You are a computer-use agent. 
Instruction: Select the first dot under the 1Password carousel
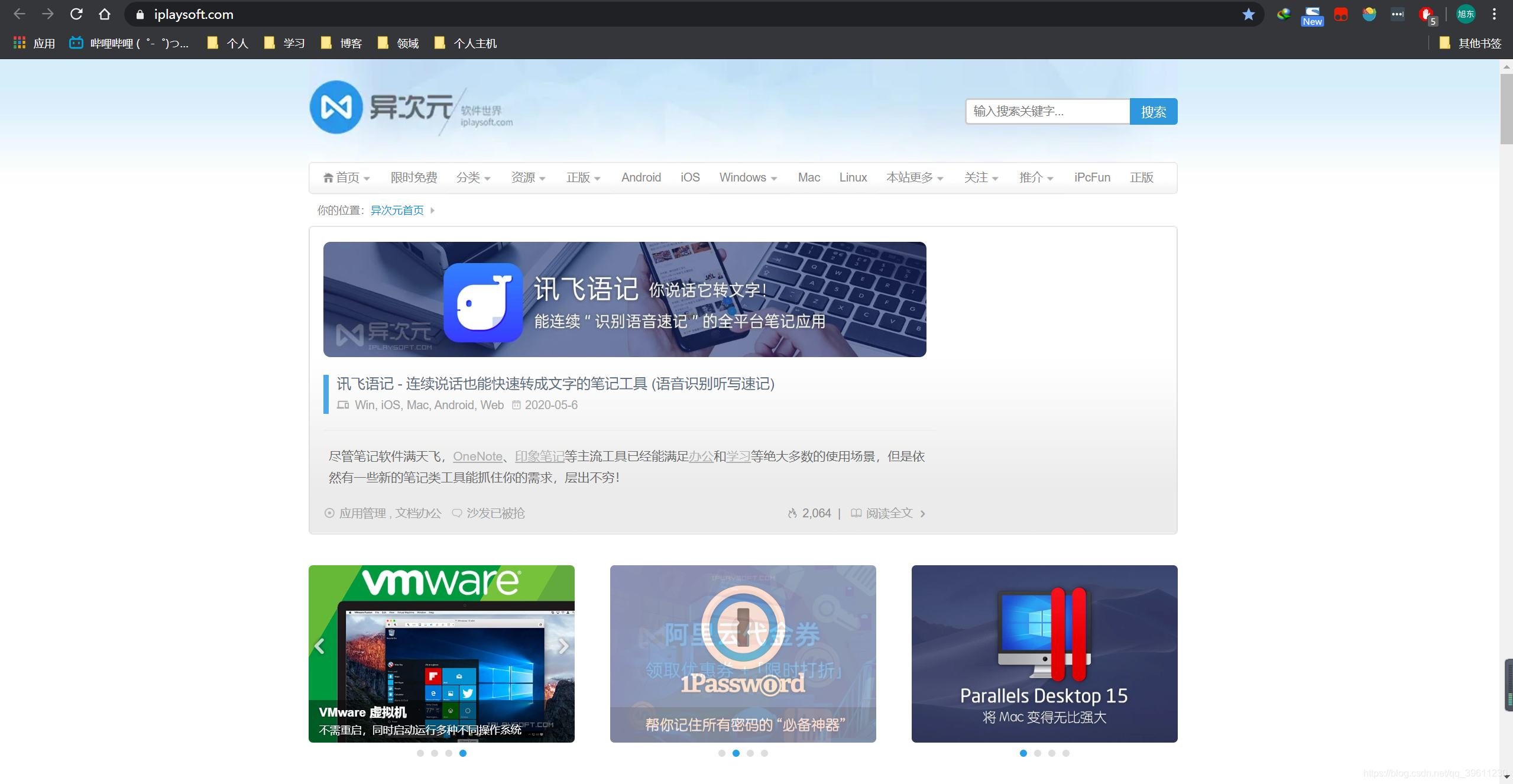[721, 753]
